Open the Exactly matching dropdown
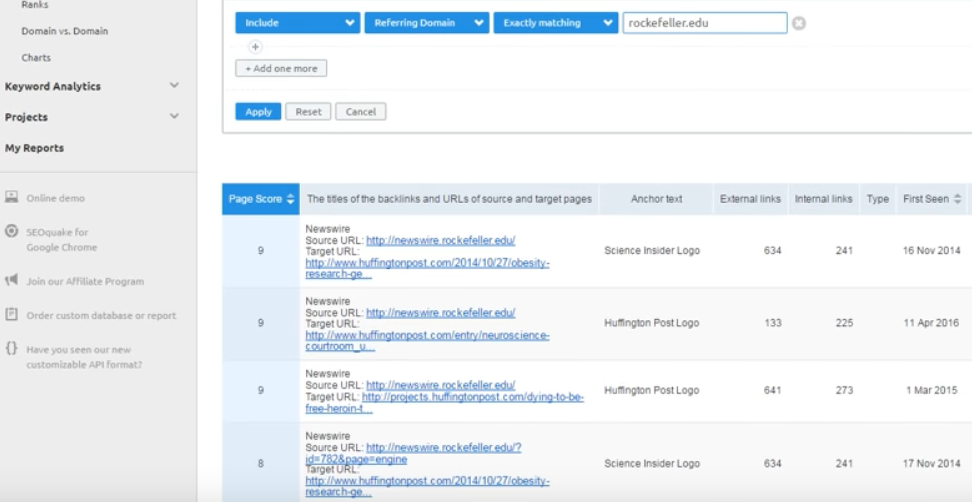The height and width of the screenshot is (502, 972). click(555, 23)
